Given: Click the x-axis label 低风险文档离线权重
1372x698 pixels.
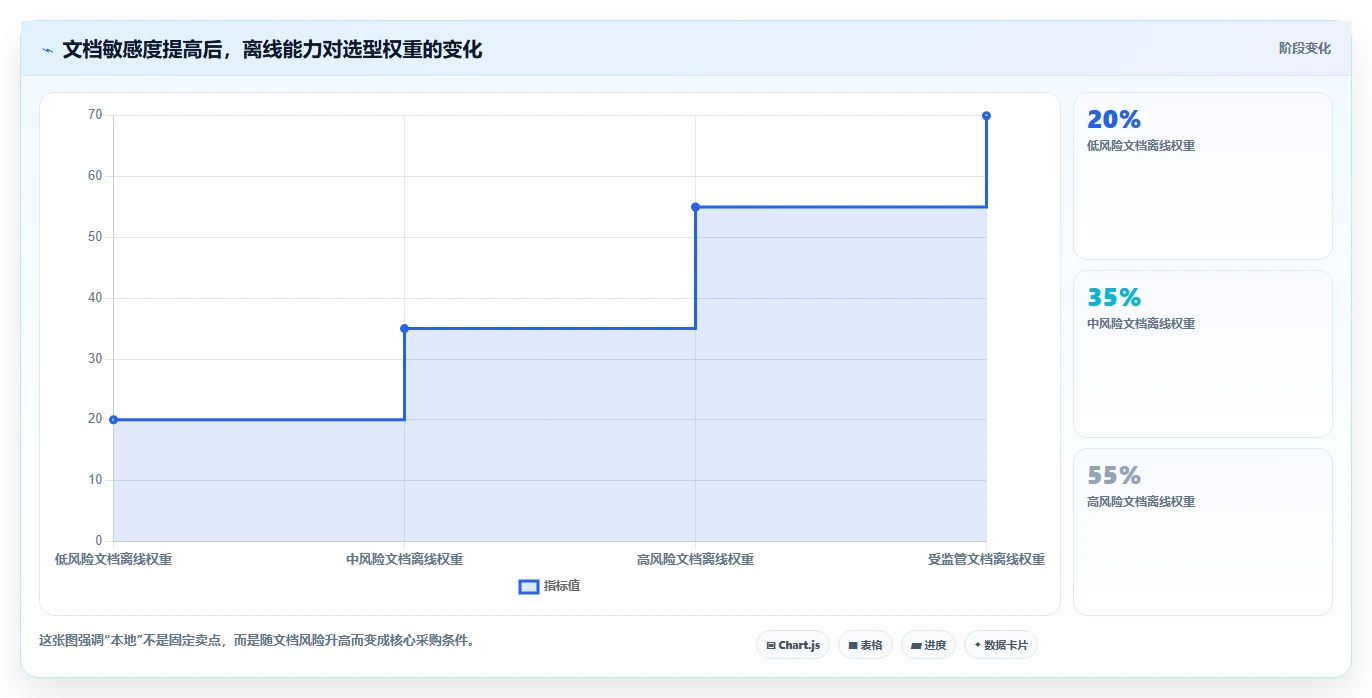Looking at the screenshot, I should tap(113, 560).
